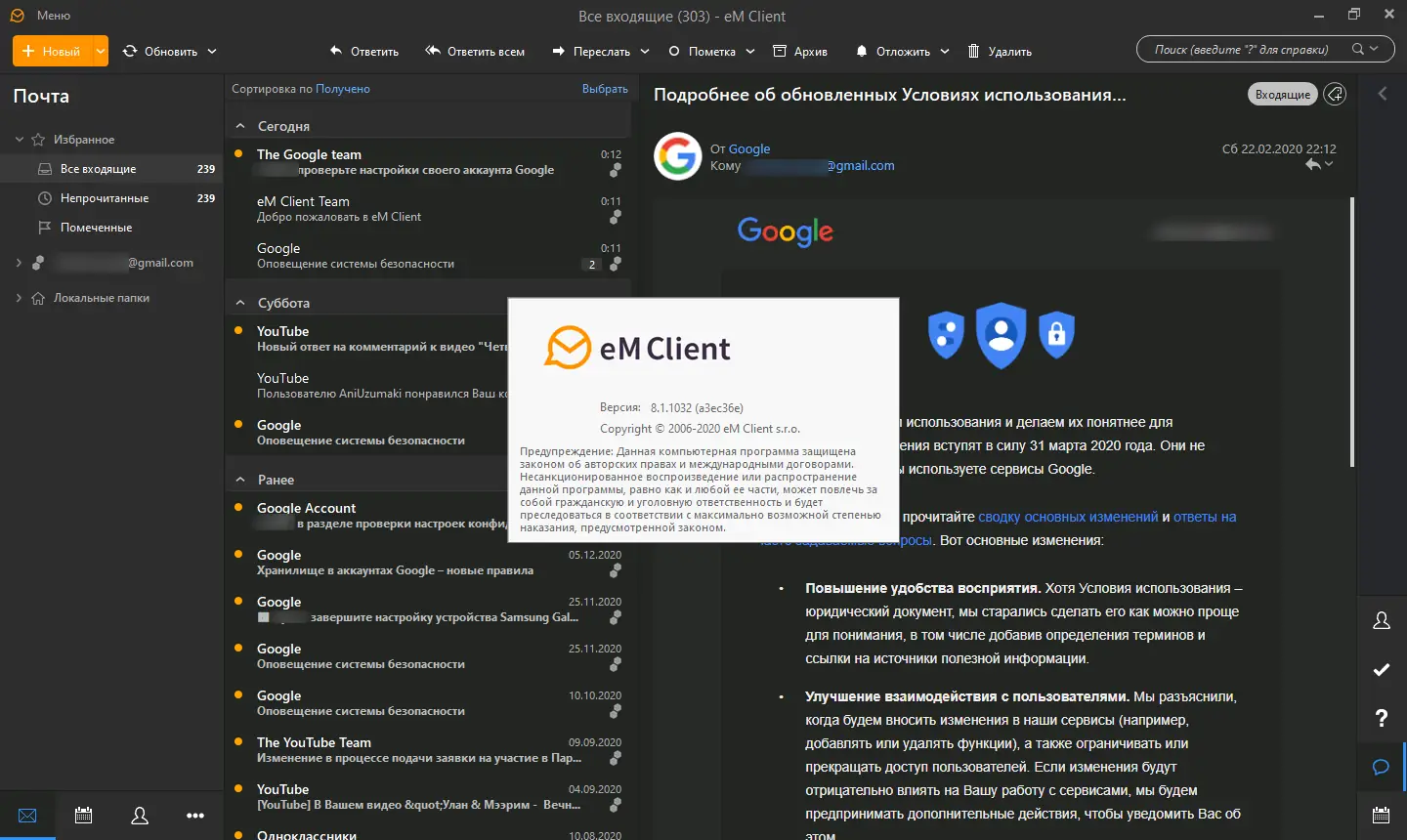The image size is (1407, 840).
Task: Toggle unread dot on Google 10.10.2020 message
Action: [x=238, y=694]
